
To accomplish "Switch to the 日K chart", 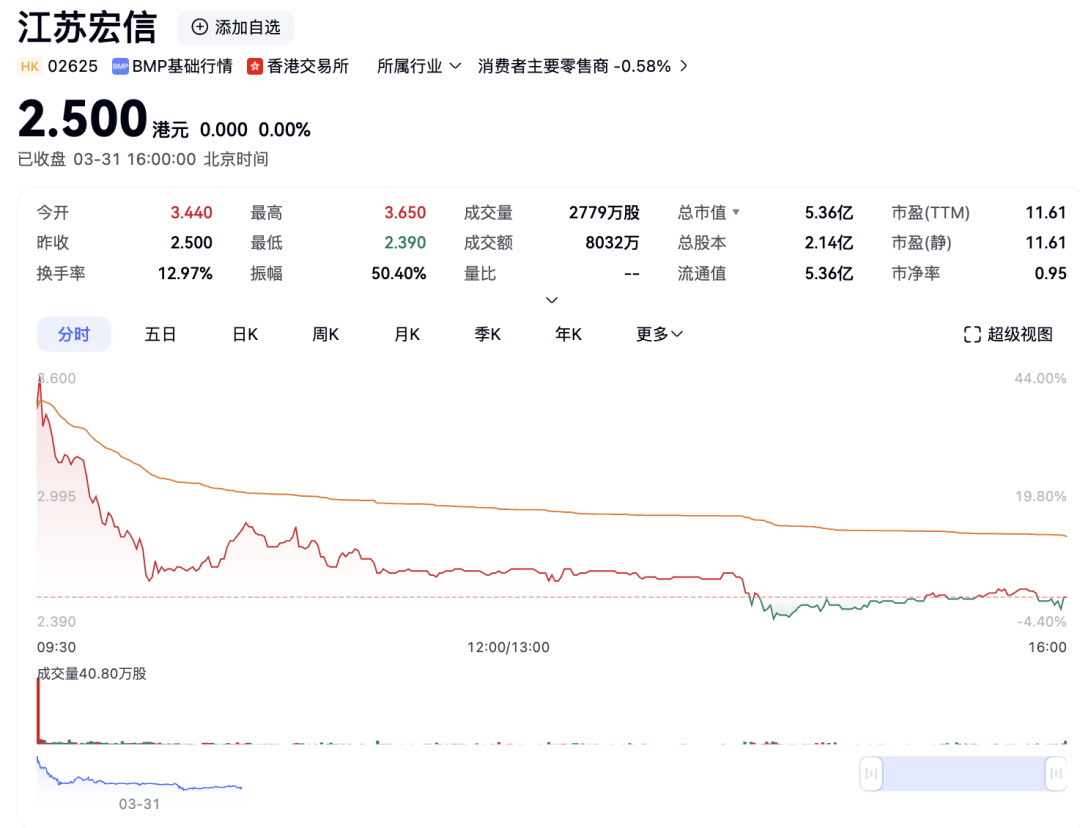I will click(245, 334).
